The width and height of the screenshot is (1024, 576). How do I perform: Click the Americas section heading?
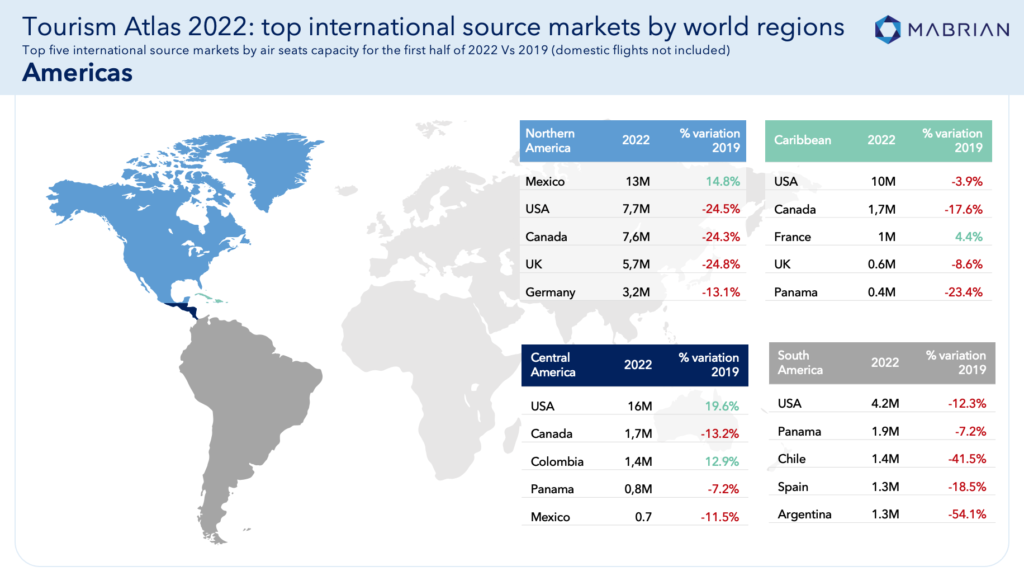pyautogui.click(x=77, y=72)
